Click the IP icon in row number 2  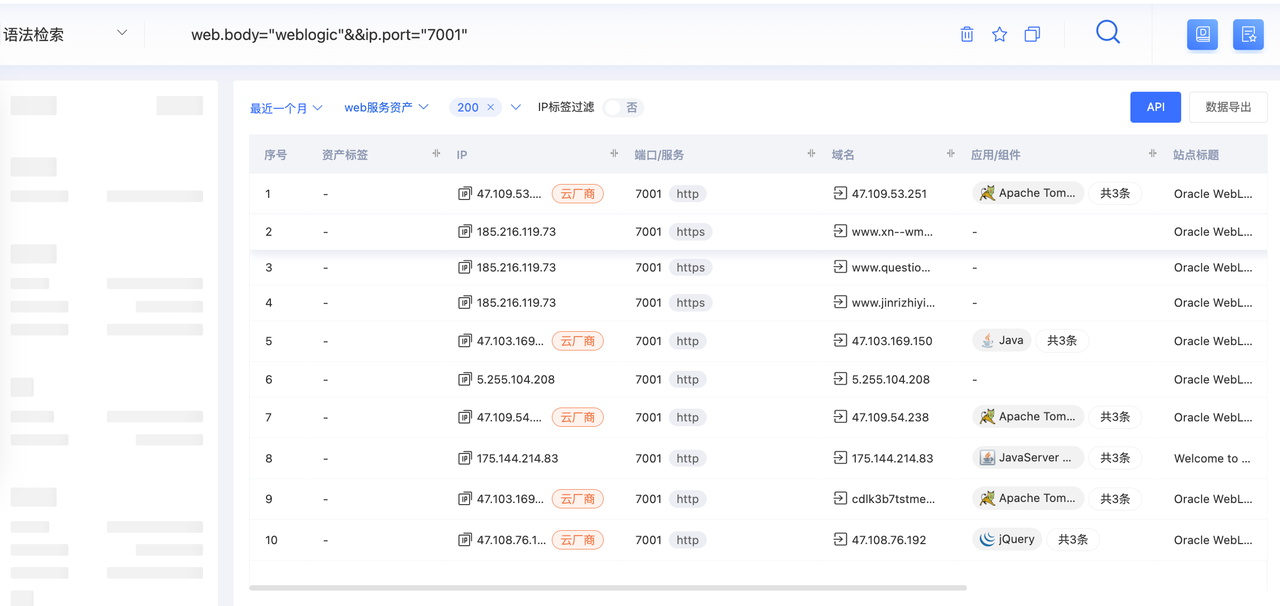(464, 232)
